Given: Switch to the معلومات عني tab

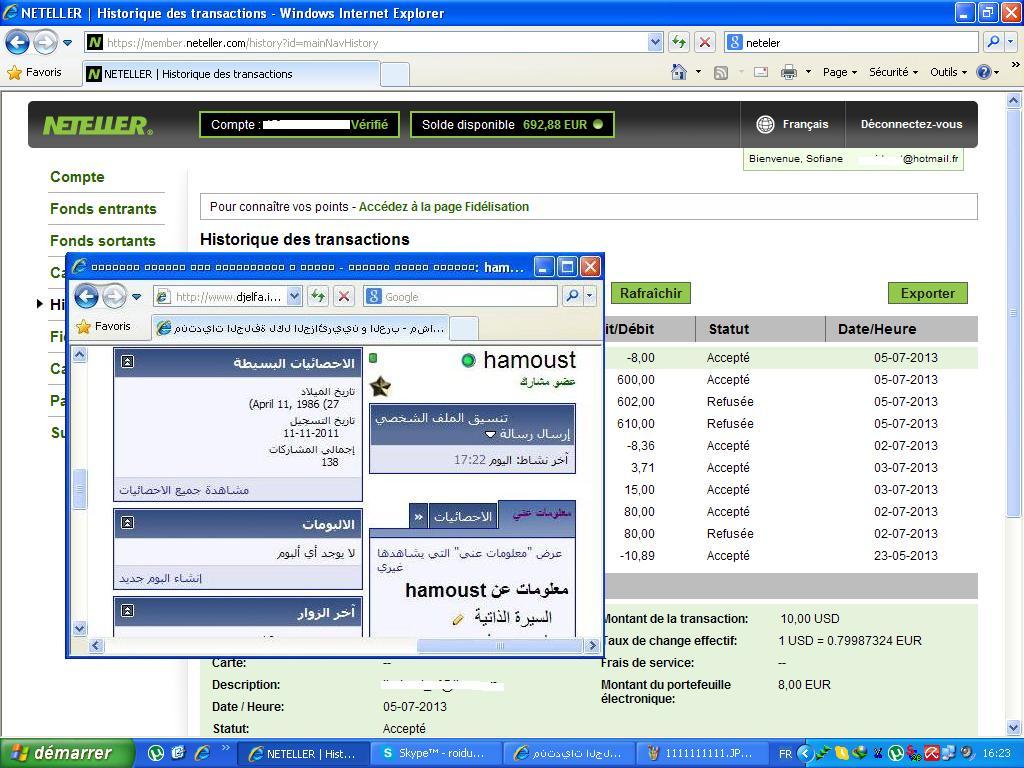Looking at the screenshot, I should [539, 513].
